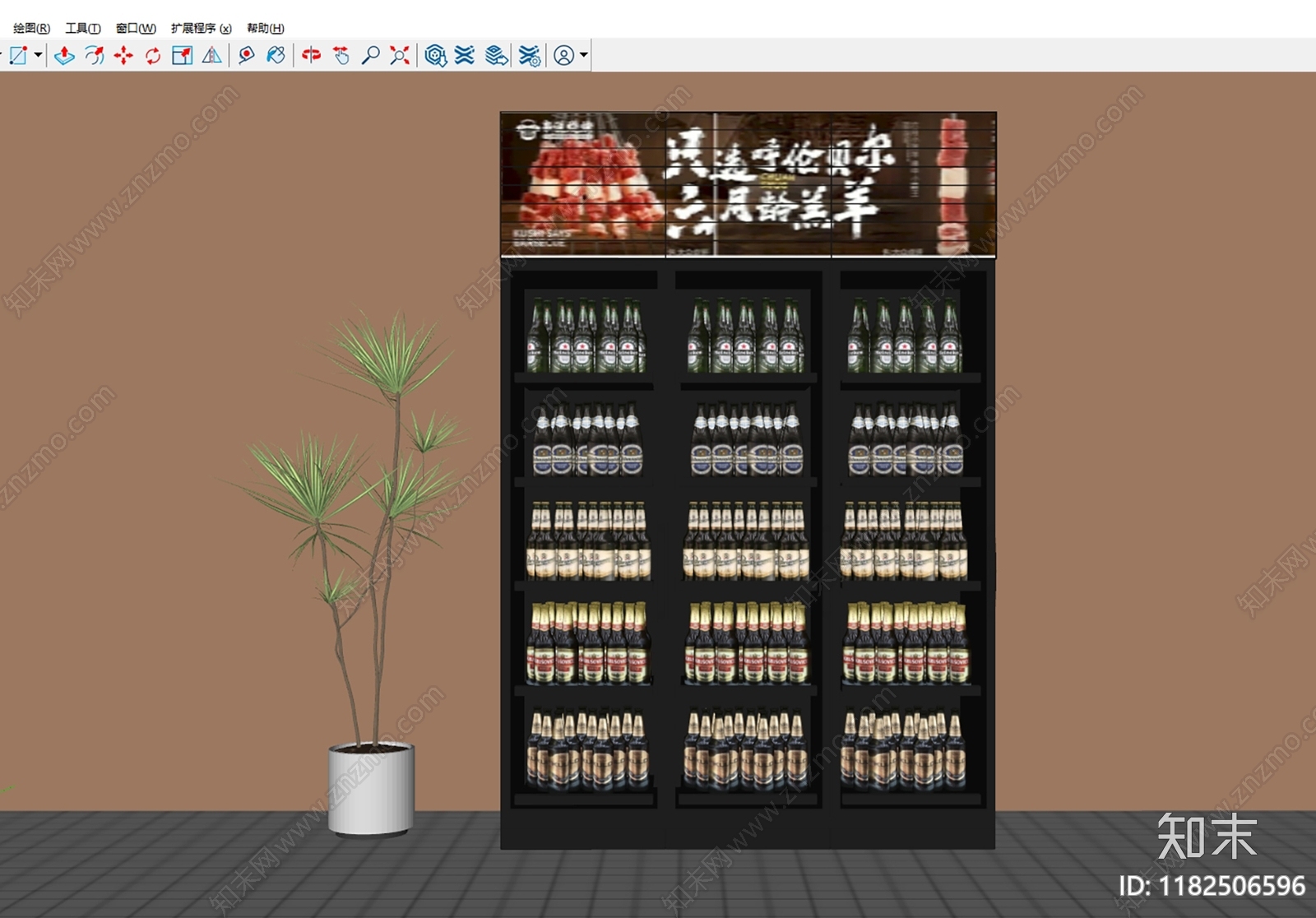Open the 3D Warehouse icon

[435, 55]
